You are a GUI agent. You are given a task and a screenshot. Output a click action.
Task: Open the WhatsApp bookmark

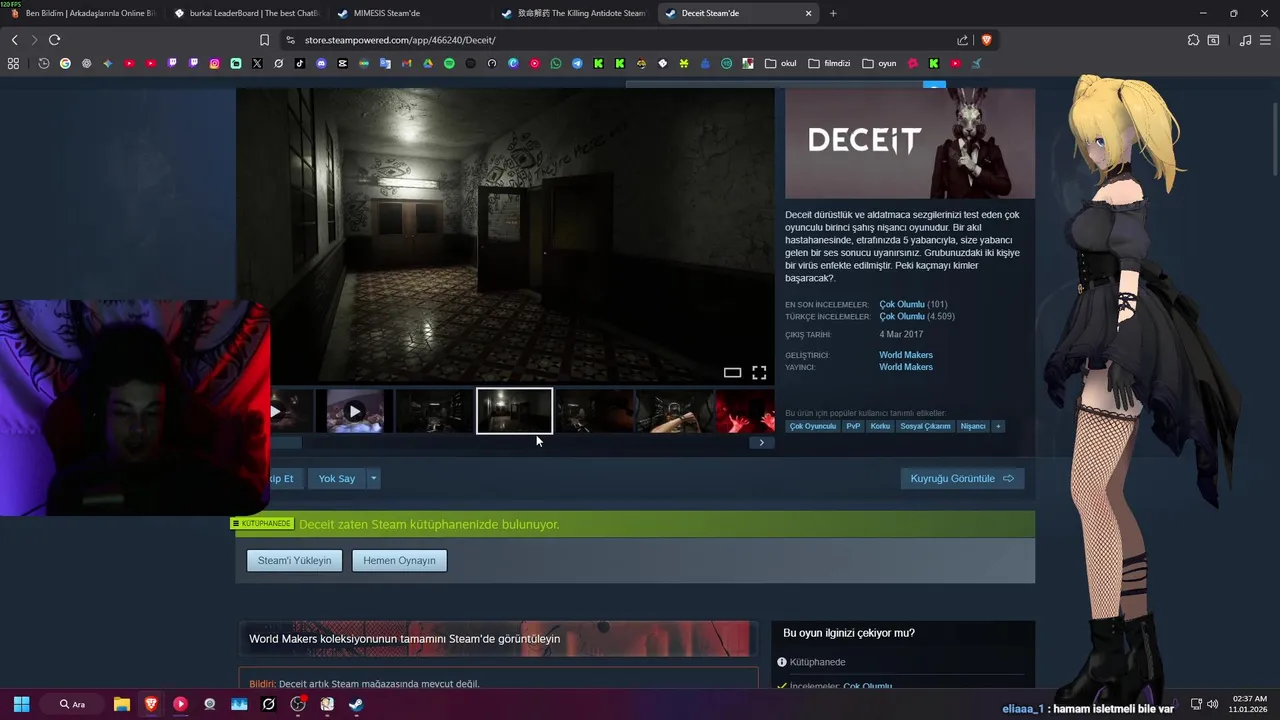coord(556,63)
